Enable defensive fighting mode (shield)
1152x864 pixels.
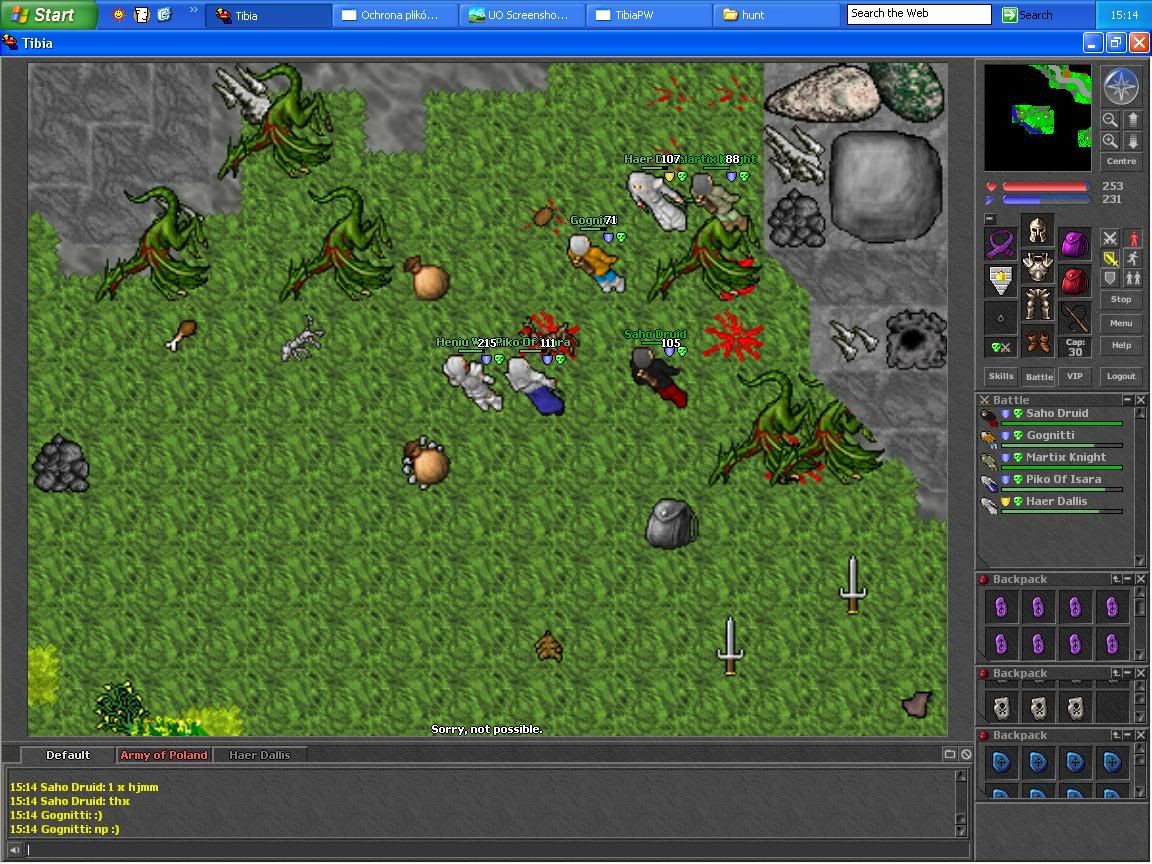tap(1110, 278)
